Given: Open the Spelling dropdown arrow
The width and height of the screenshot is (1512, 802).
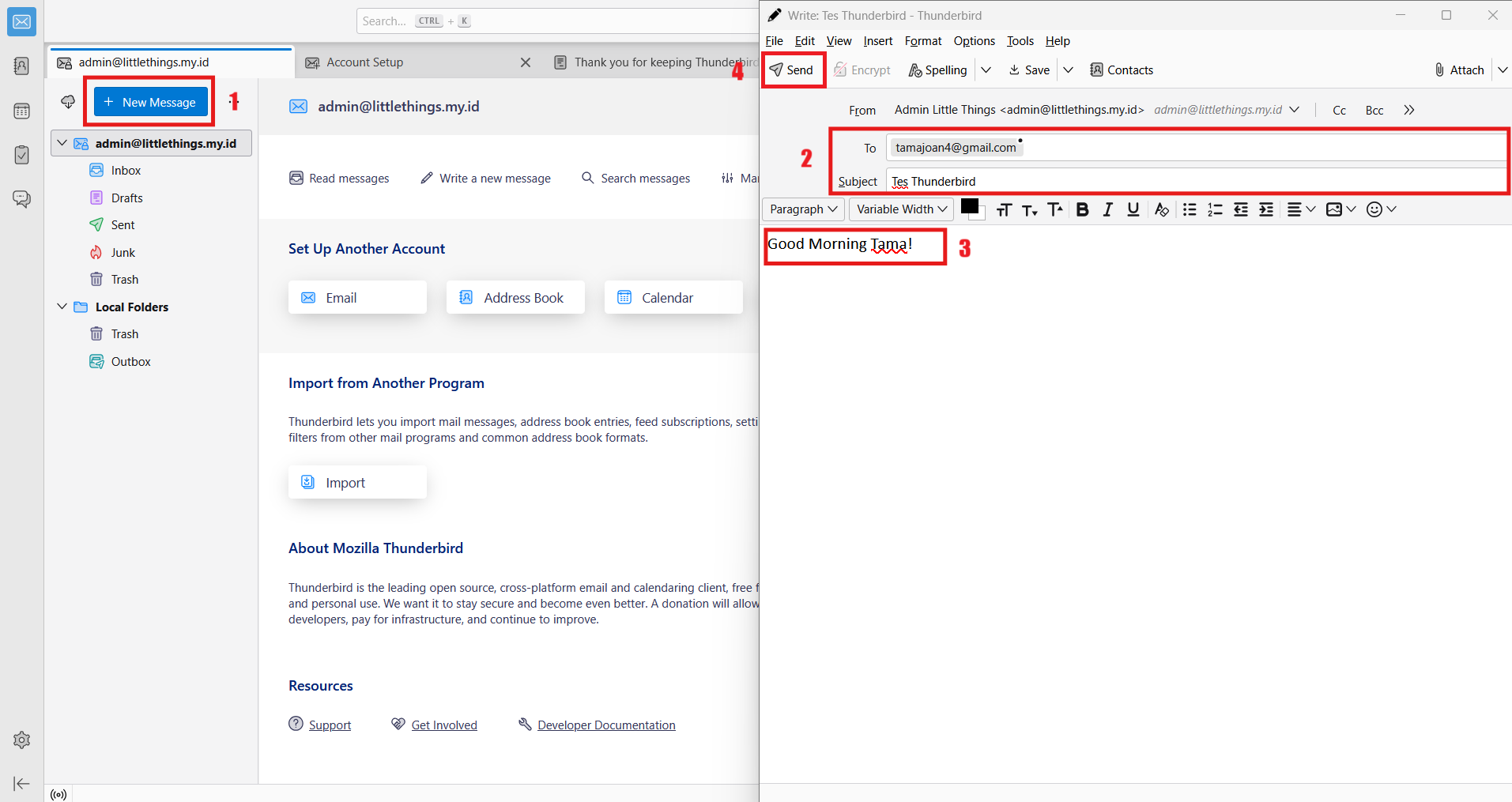Looking at the screenshot, I should 986,70.
